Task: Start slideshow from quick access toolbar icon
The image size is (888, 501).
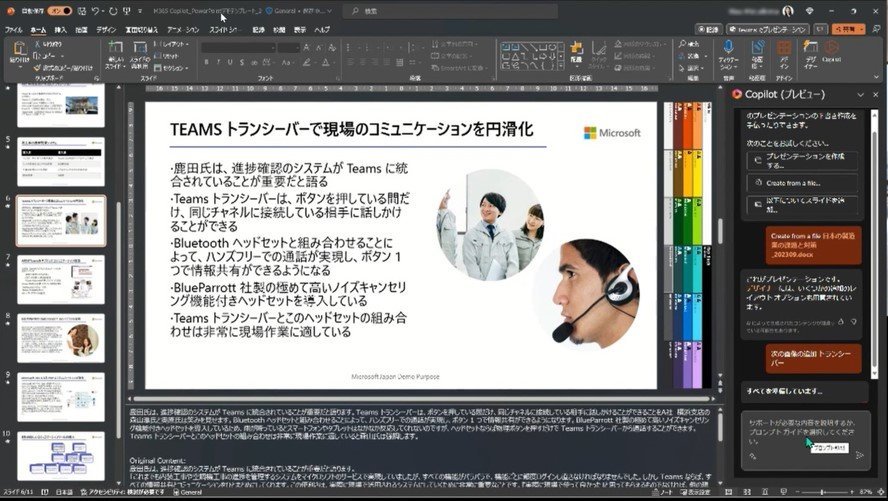Action: tap(127, 11)
